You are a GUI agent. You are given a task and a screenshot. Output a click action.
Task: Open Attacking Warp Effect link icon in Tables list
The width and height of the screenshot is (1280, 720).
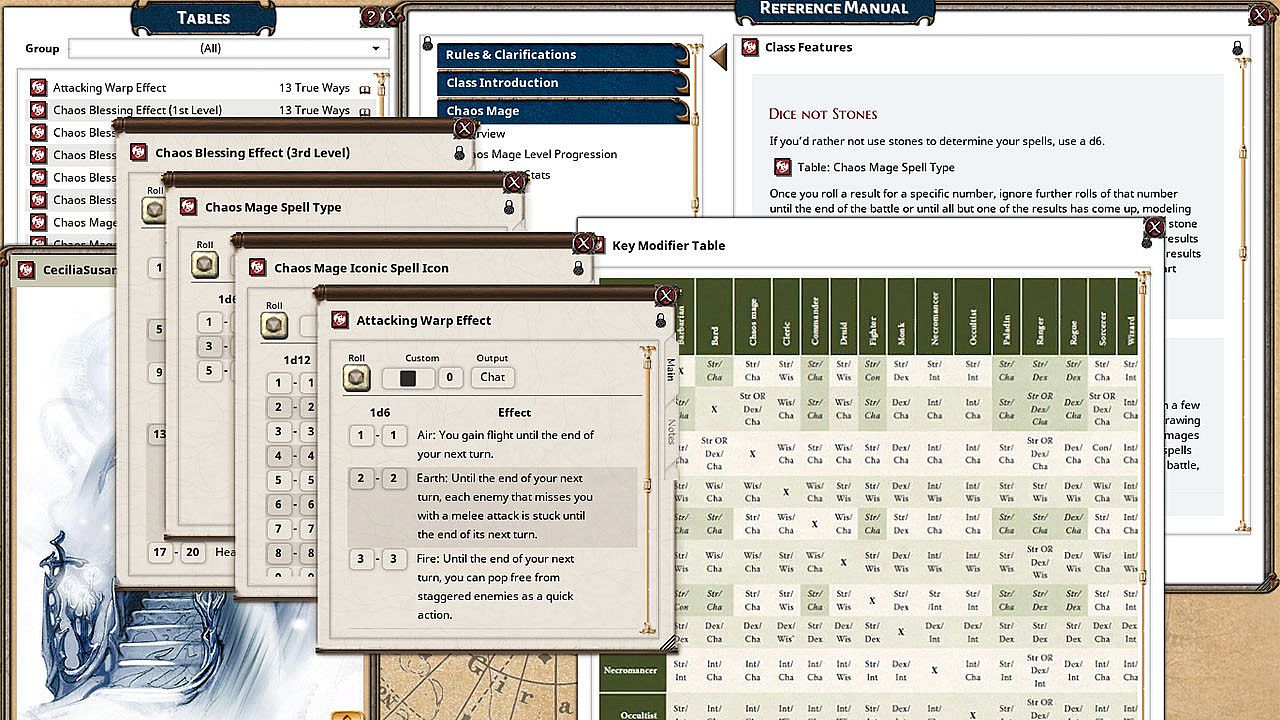(x=39, y=88)
